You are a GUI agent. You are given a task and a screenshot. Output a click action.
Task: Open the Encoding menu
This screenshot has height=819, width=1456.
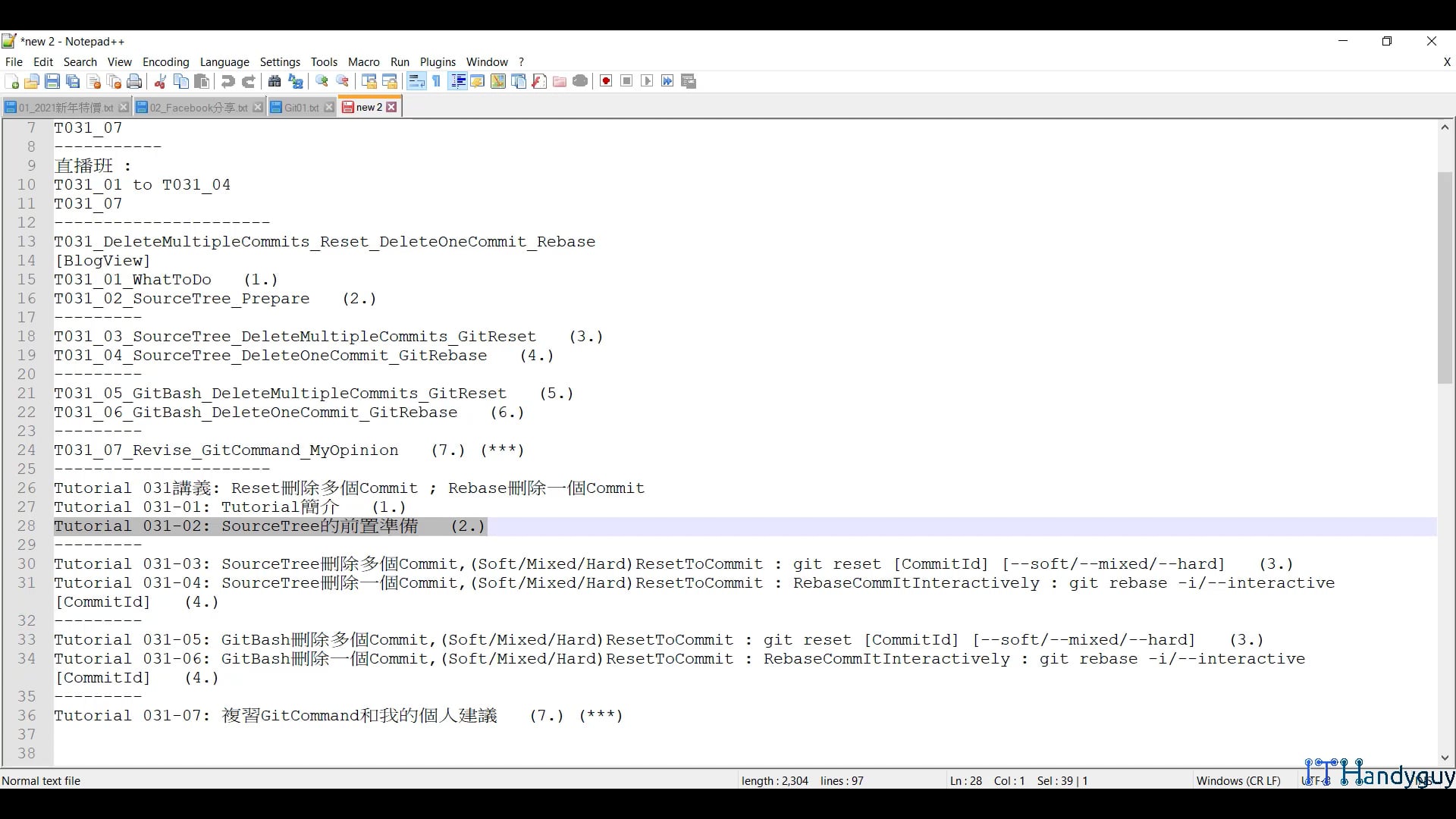165,61
